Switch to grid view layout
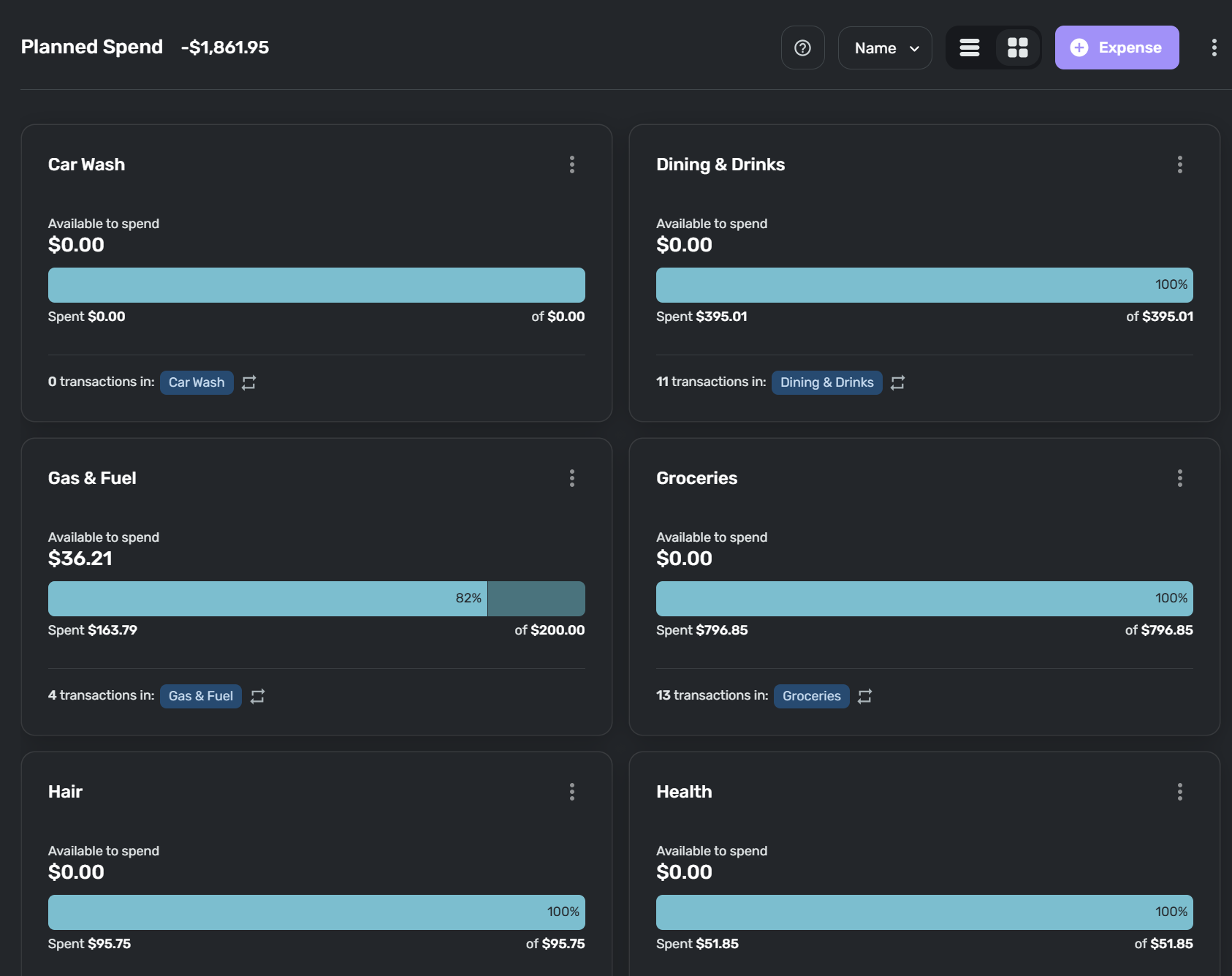This screenshot has height=976, width=1232. (1018, 48)
